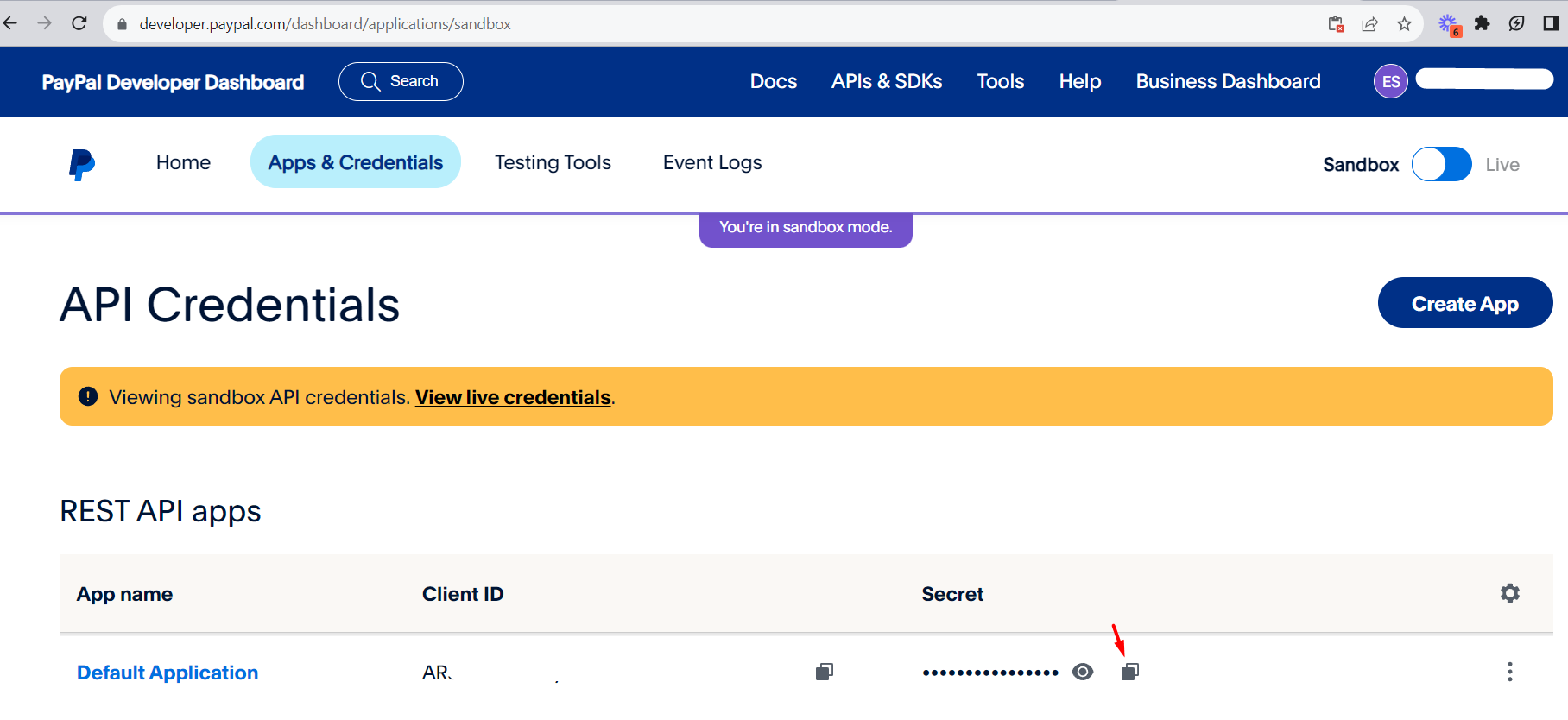The image size is (1568, 720).
Task: Open the Testing Tools tab
Action: (553, 162)
